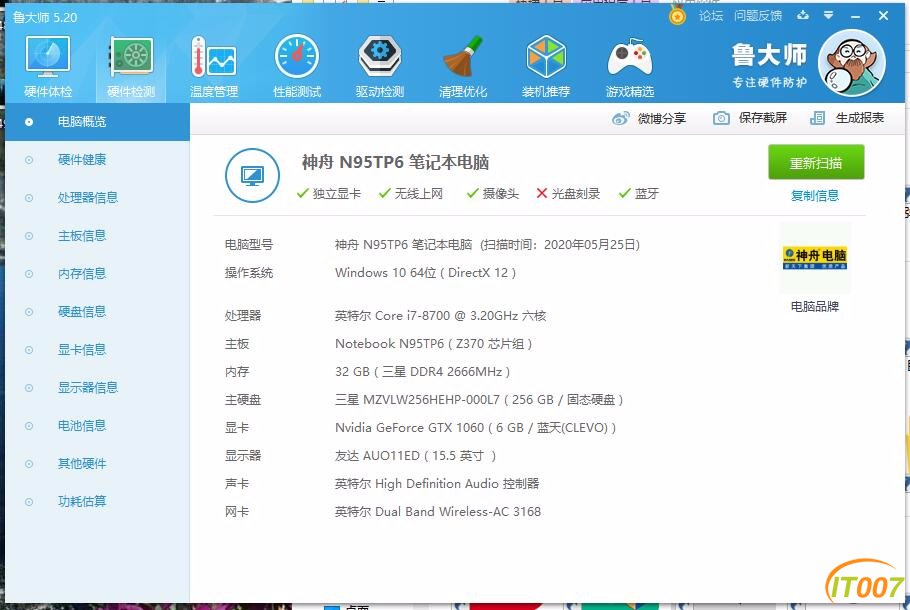Open the title bar dropdown menu arrow

click(x=829, y=15)
